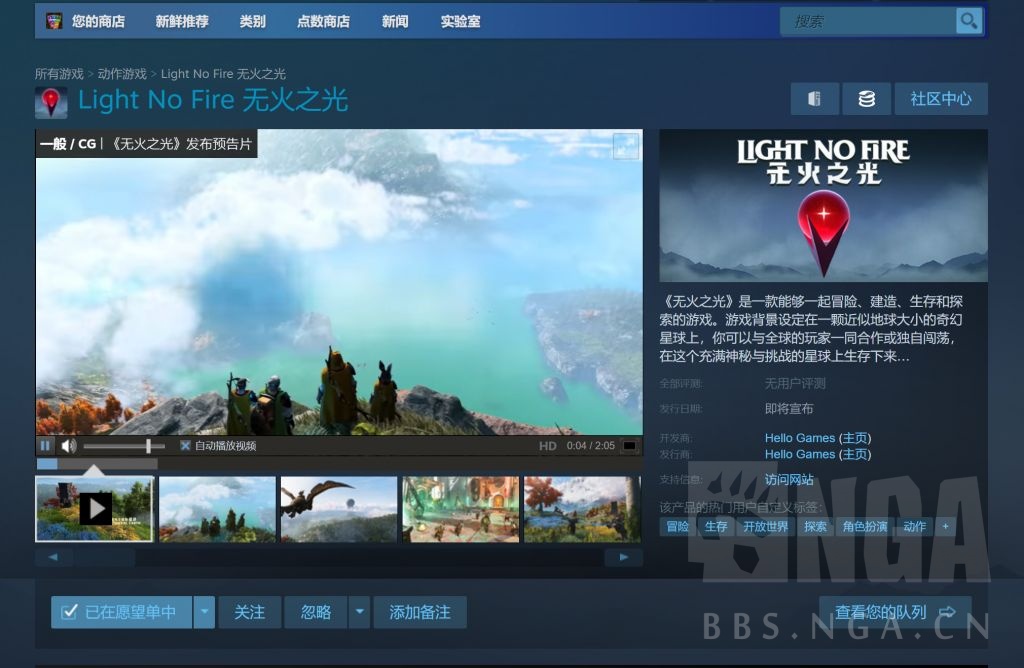
Task: Click 查看您的队列 button
Action: click(x=895, y=612)
